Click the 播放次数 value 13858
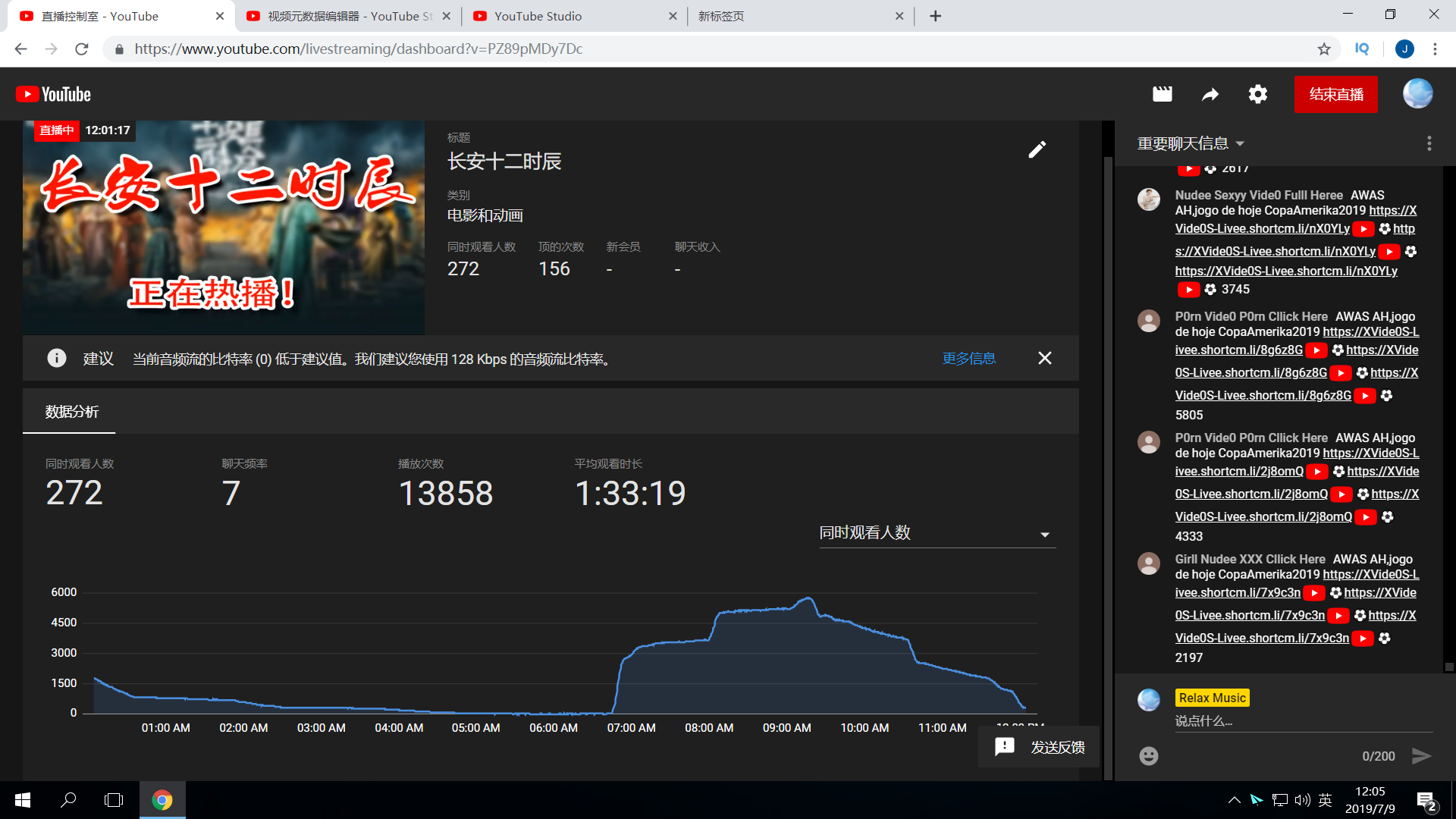The width and height of the screenshot is (1456, 819). click(446, 494)
